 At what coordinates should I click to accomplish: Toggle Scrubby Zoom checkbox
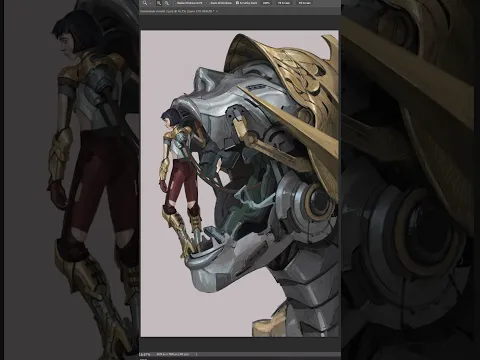pos(237,3)
